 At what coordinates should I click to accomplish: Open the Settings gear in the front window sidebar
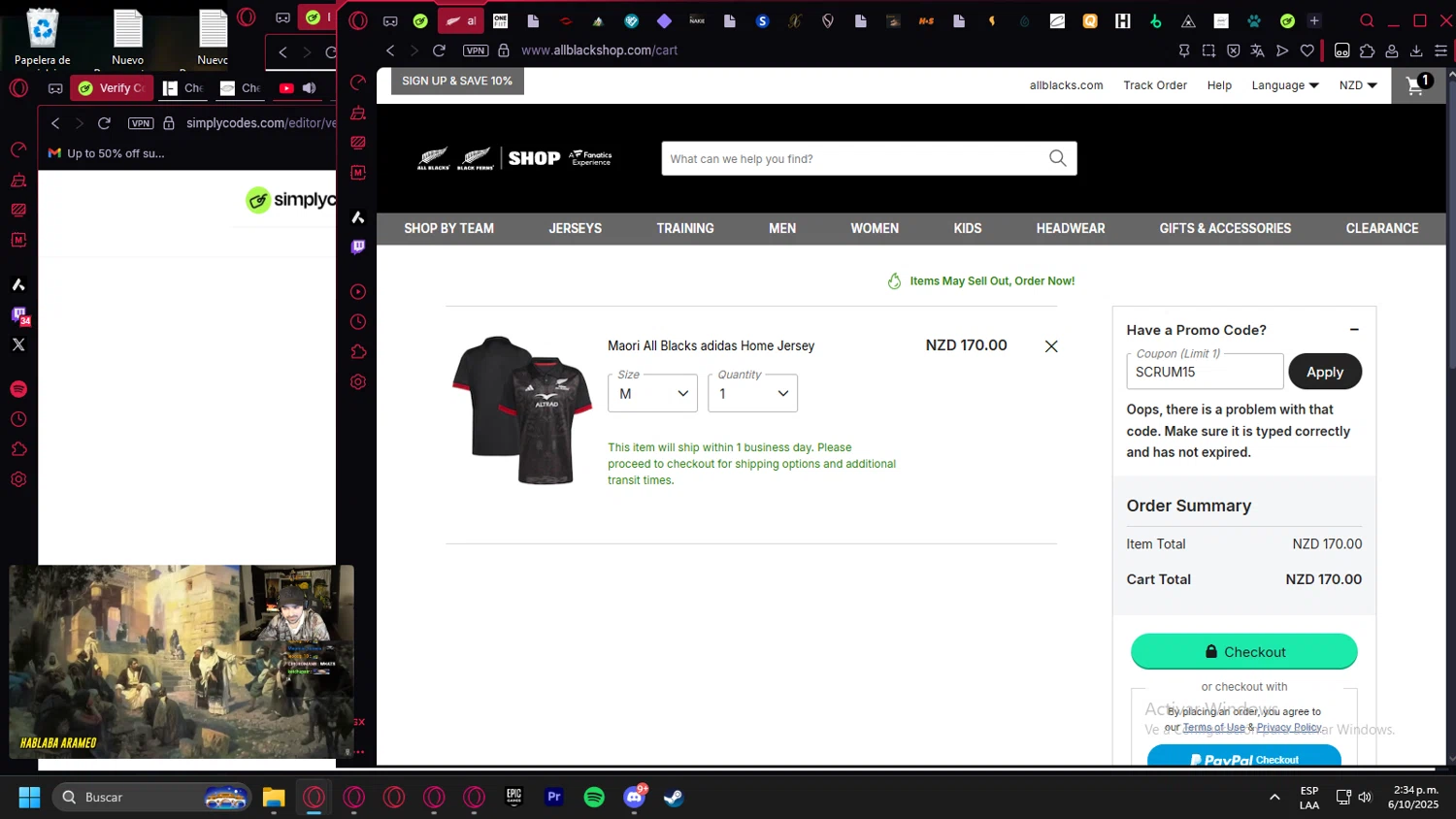358,382
